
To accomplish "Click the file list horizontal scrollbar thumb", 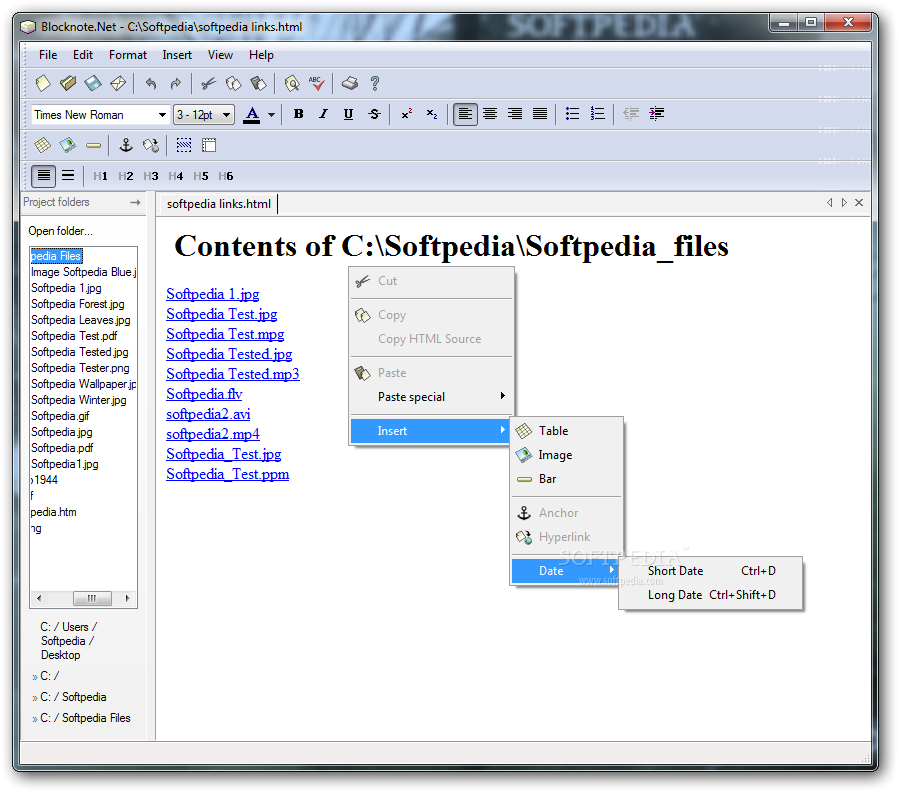I will coord(92,598).
